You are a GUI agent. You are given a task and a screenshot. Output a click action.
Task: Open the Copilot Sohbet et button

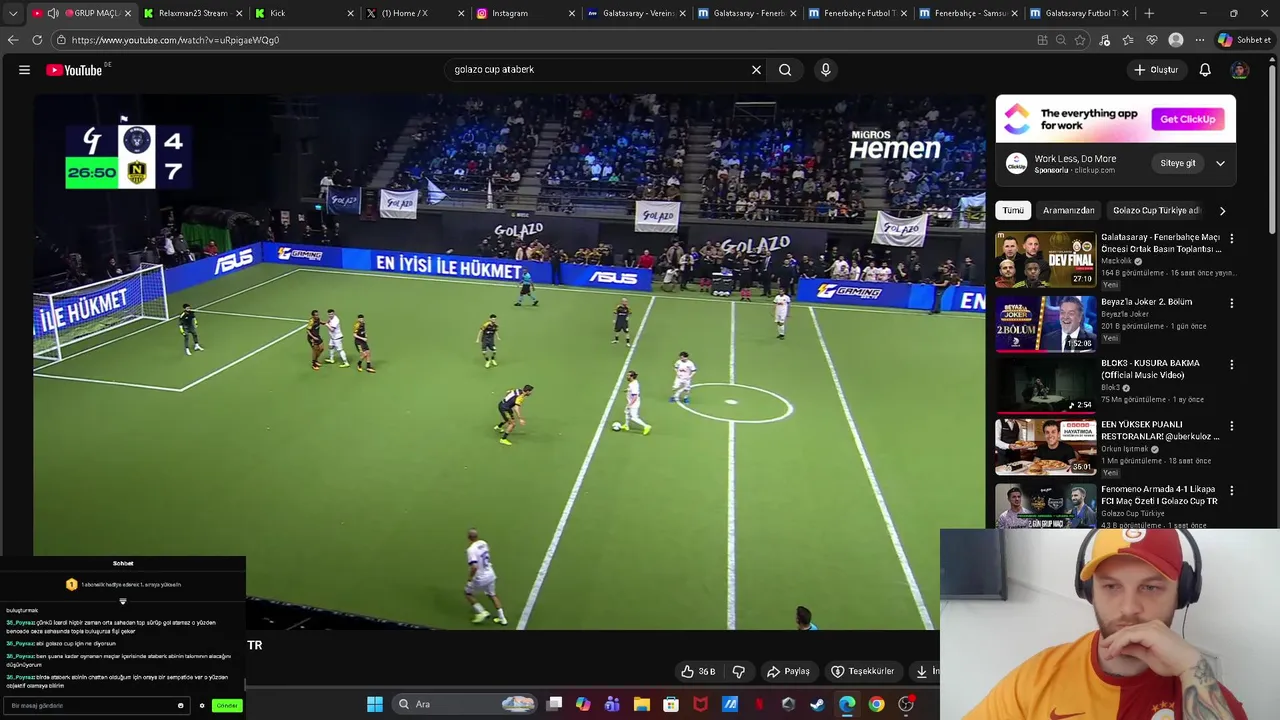point(1244,40)
